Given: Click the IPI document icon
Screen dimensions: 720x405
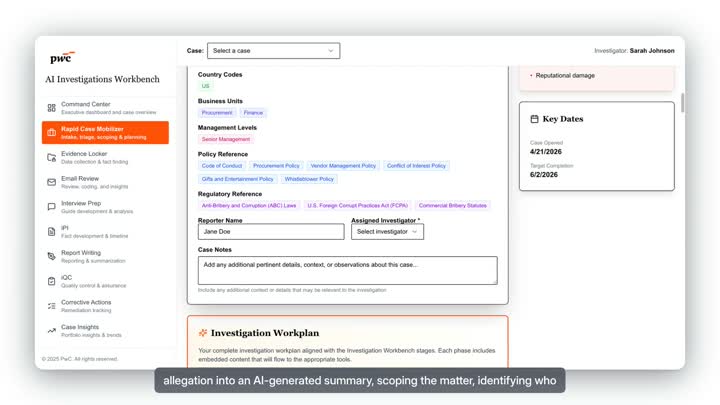Looking at the screenshot, I should 51,232.
